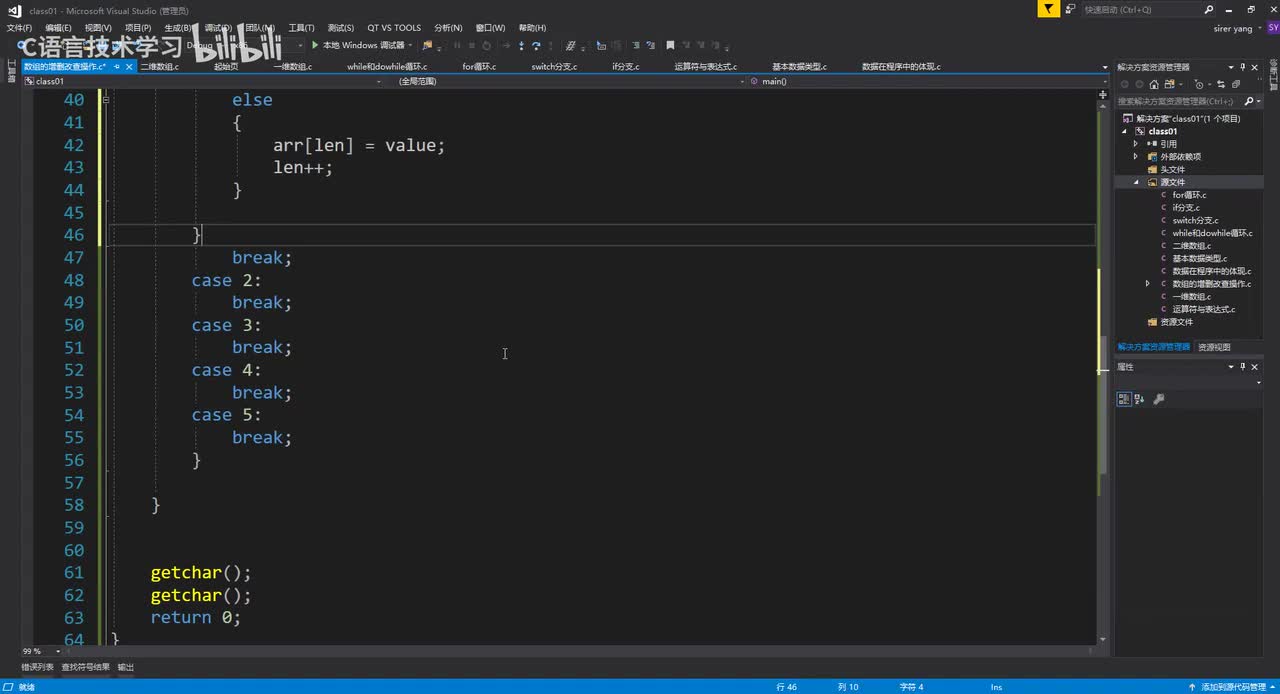Pin the active document tab 数组的增删改查操作.c
Image resolution: width=1280 pixels, height=694 pixels.
(117, 67)
